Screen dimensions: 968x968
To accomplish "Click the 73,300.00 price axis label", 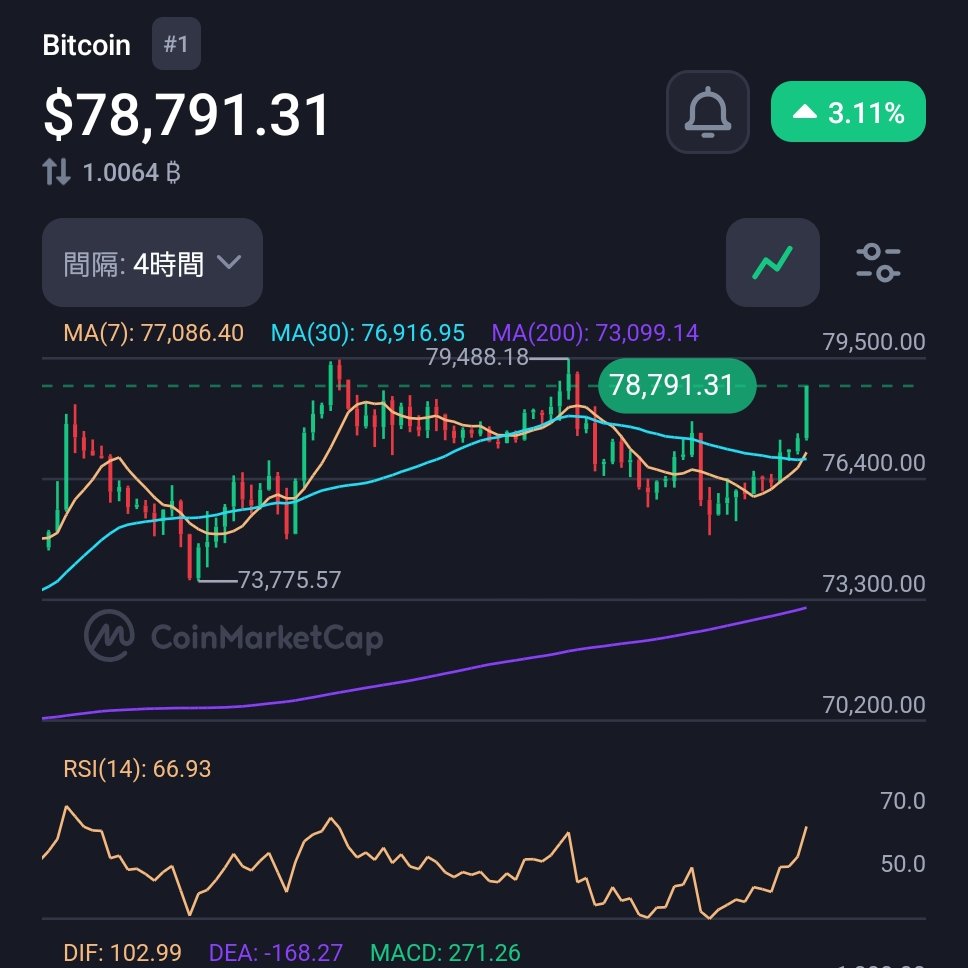I will tap(874, 584).
